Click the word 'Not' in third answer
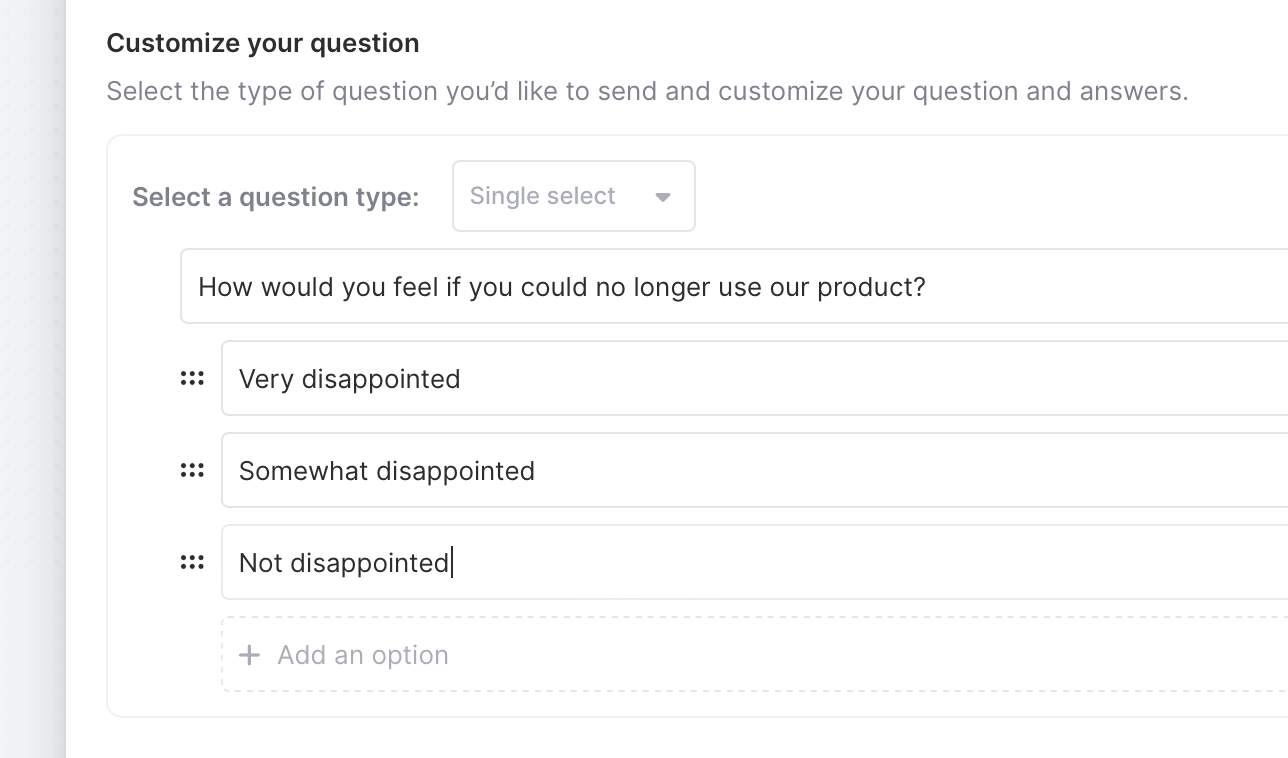Screen dimensions: 1288x758 coord(260,563)
